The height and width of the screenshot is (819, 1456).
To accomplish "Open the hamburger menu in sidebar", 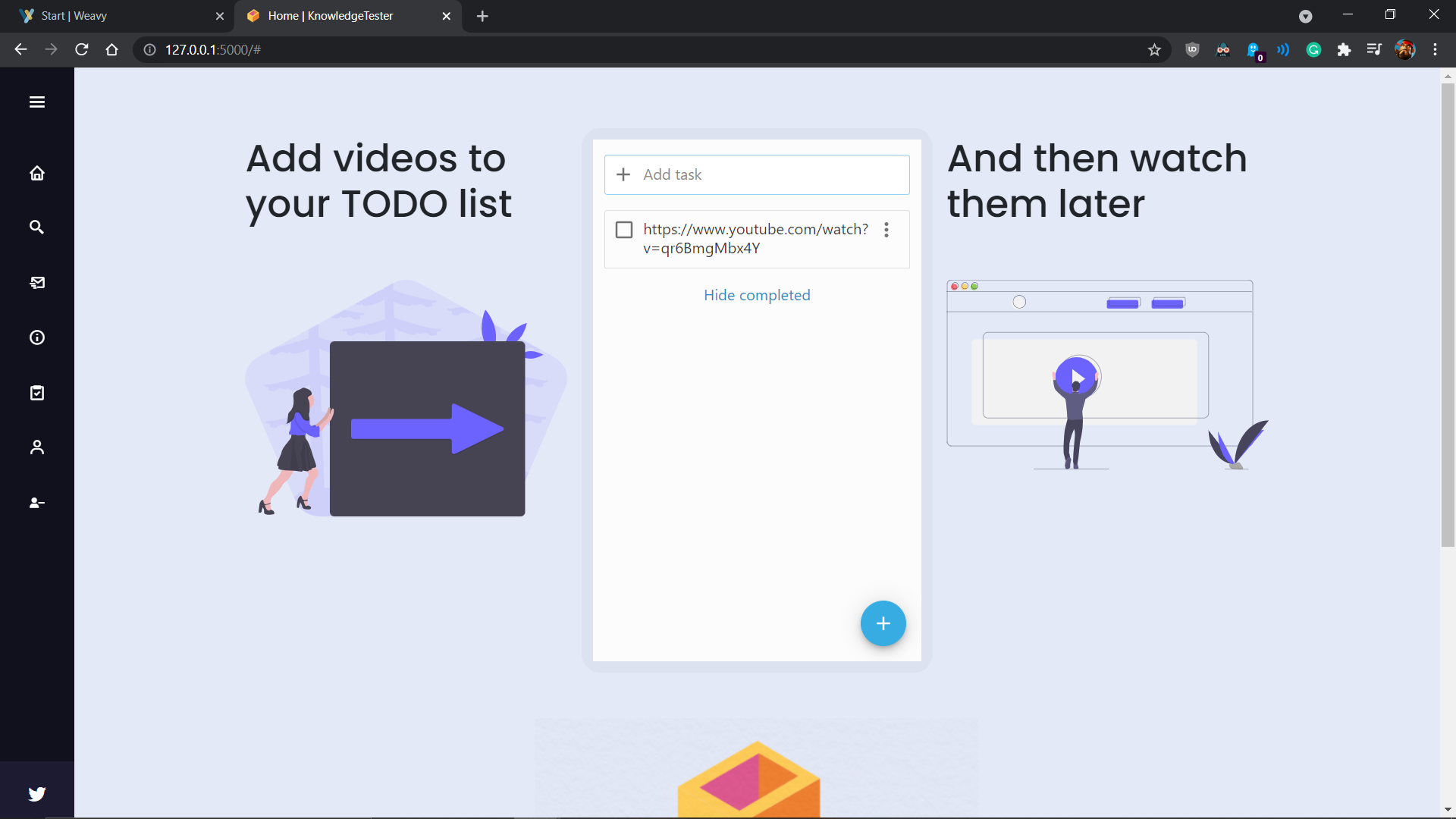I will click(x=36, y=102).
